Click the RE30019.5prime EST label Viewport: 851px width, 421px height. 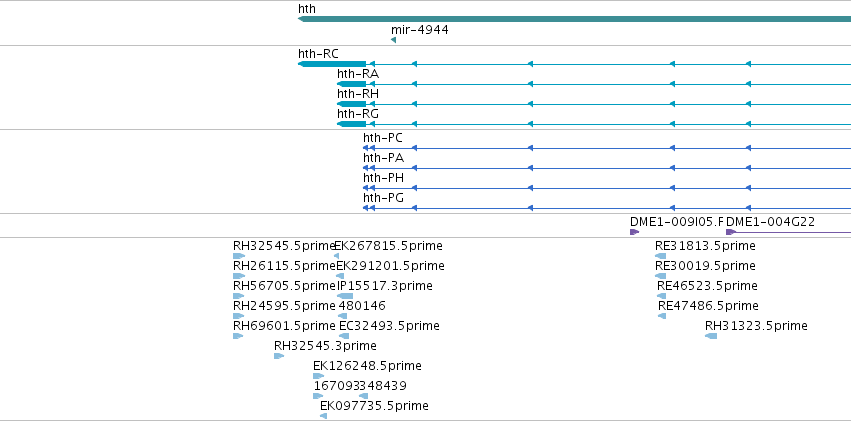(x=705, y=266)
